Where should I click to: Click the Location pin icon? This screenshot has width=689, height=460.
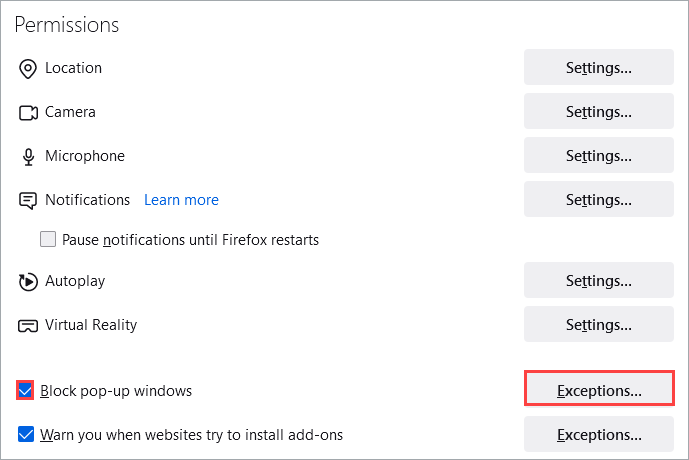coord(28,69)
